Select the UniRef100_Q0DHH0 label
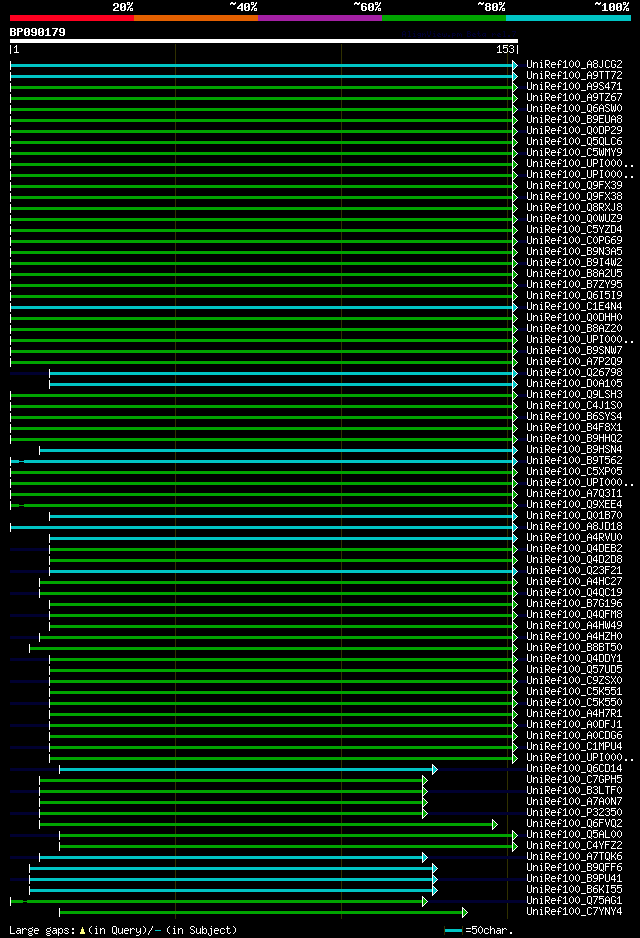This screenshot has height=938, width=640. [x=574, y=318]
